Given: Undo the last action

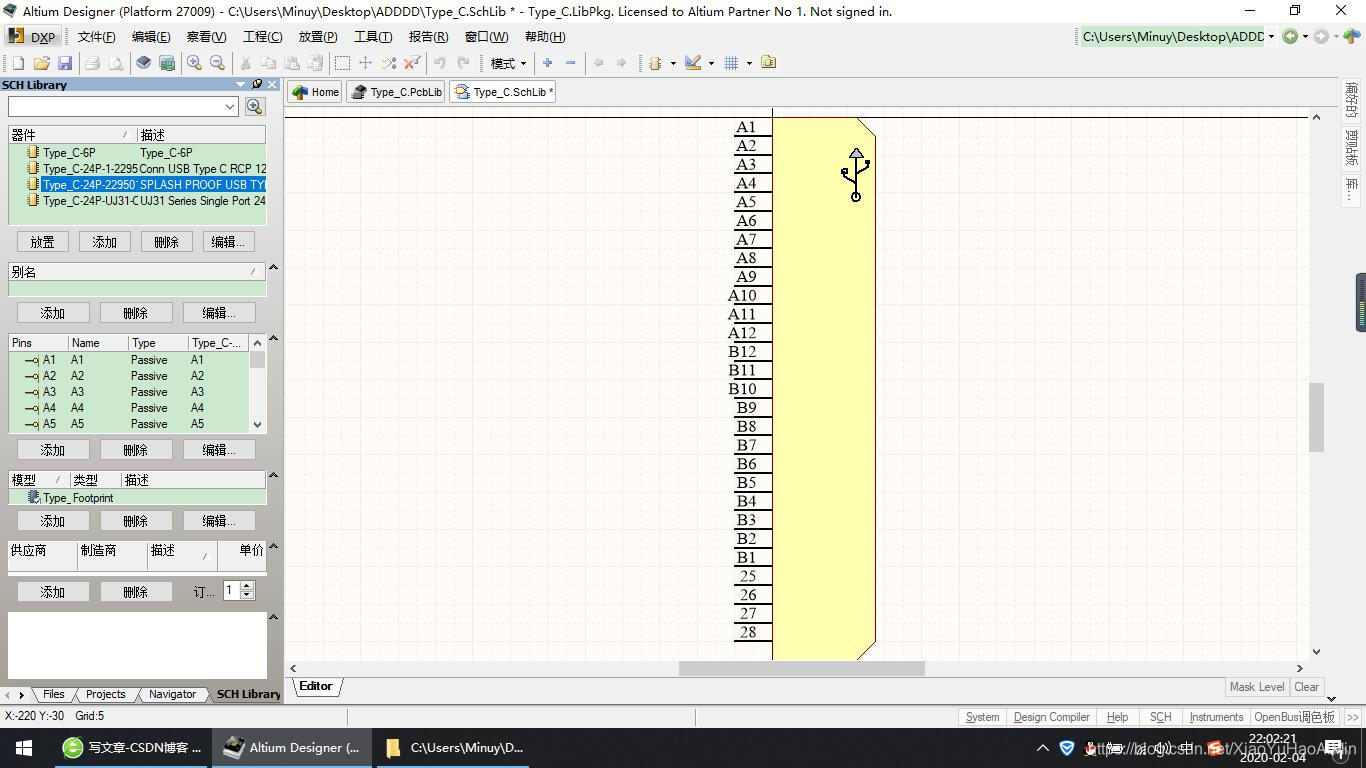Looking at the screenshot, I should [x=440, y=63].
